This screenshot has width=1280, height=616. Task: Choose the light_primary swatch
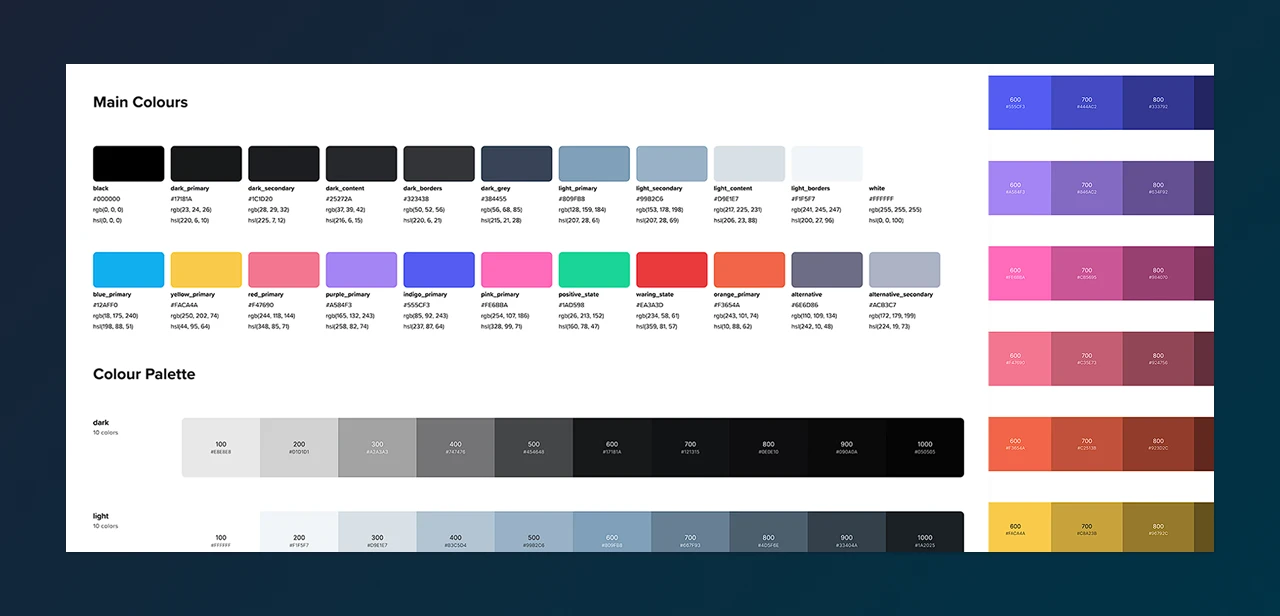tap(594, 164)
